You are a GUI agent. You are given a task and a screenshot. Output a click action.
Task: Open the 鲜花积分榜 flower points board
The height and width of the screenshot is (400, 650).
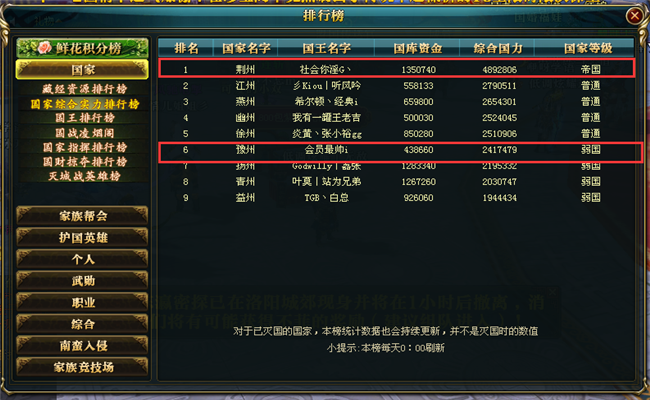click(x=82, y=48)
